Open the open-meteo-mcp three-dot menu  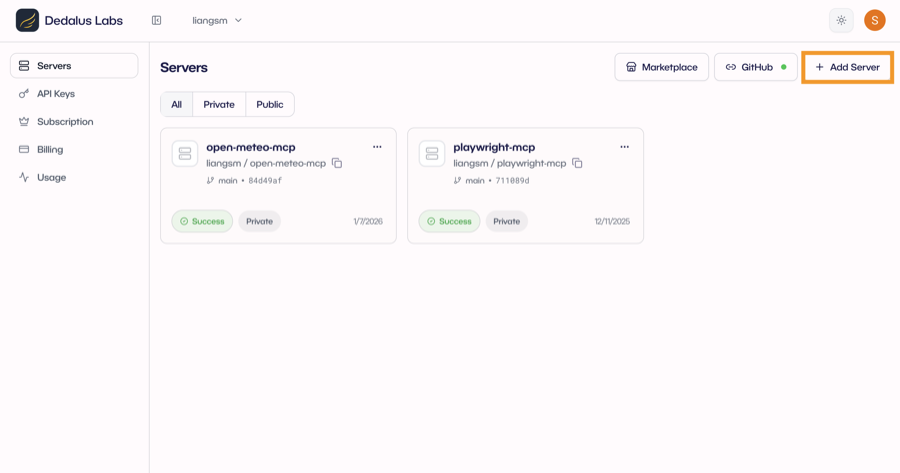pos(377,147)
